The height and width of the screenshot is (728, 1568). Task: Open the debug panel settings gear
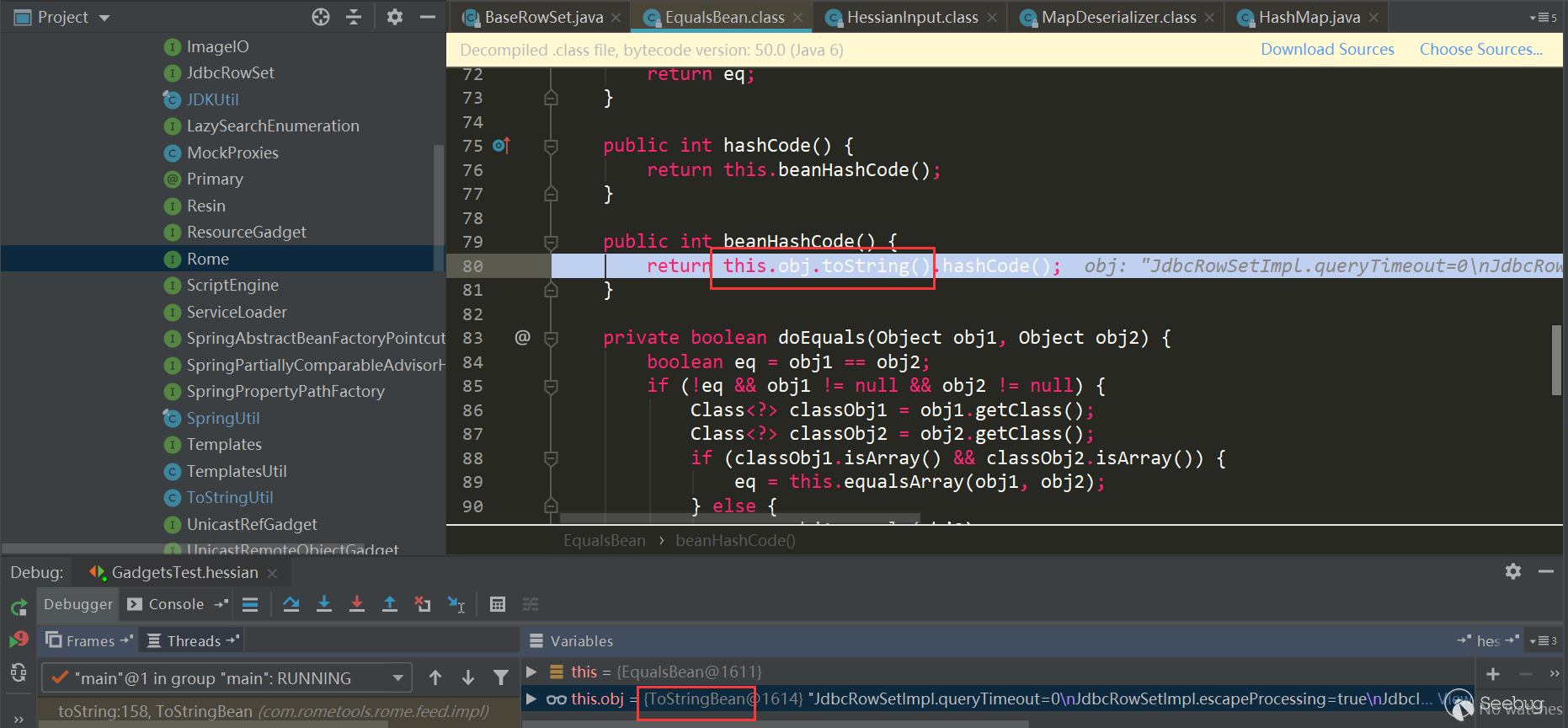pyautogui.click(x=1513, y=571)
